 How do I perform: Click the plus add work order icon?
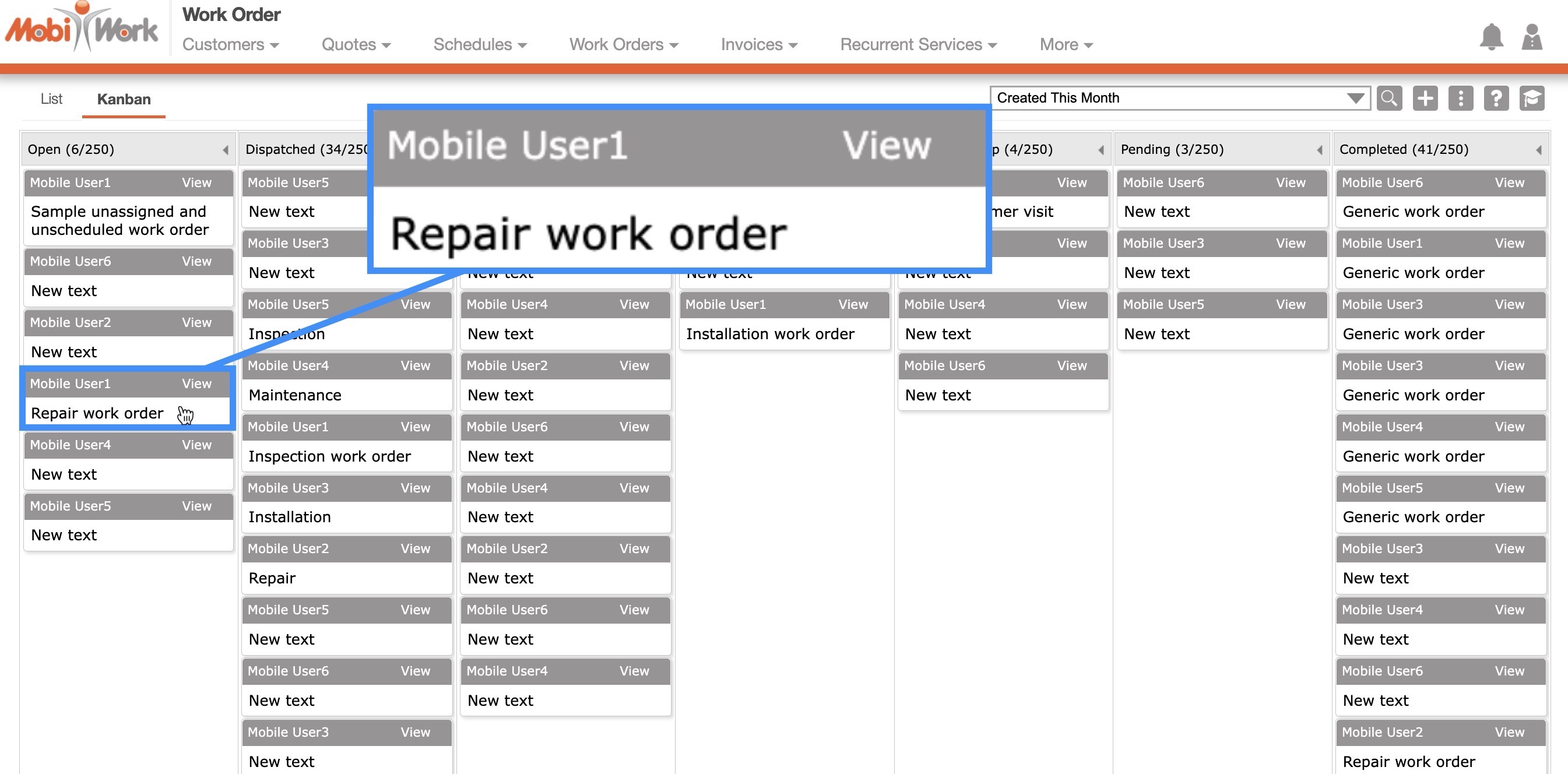[x=1425, y=98]
